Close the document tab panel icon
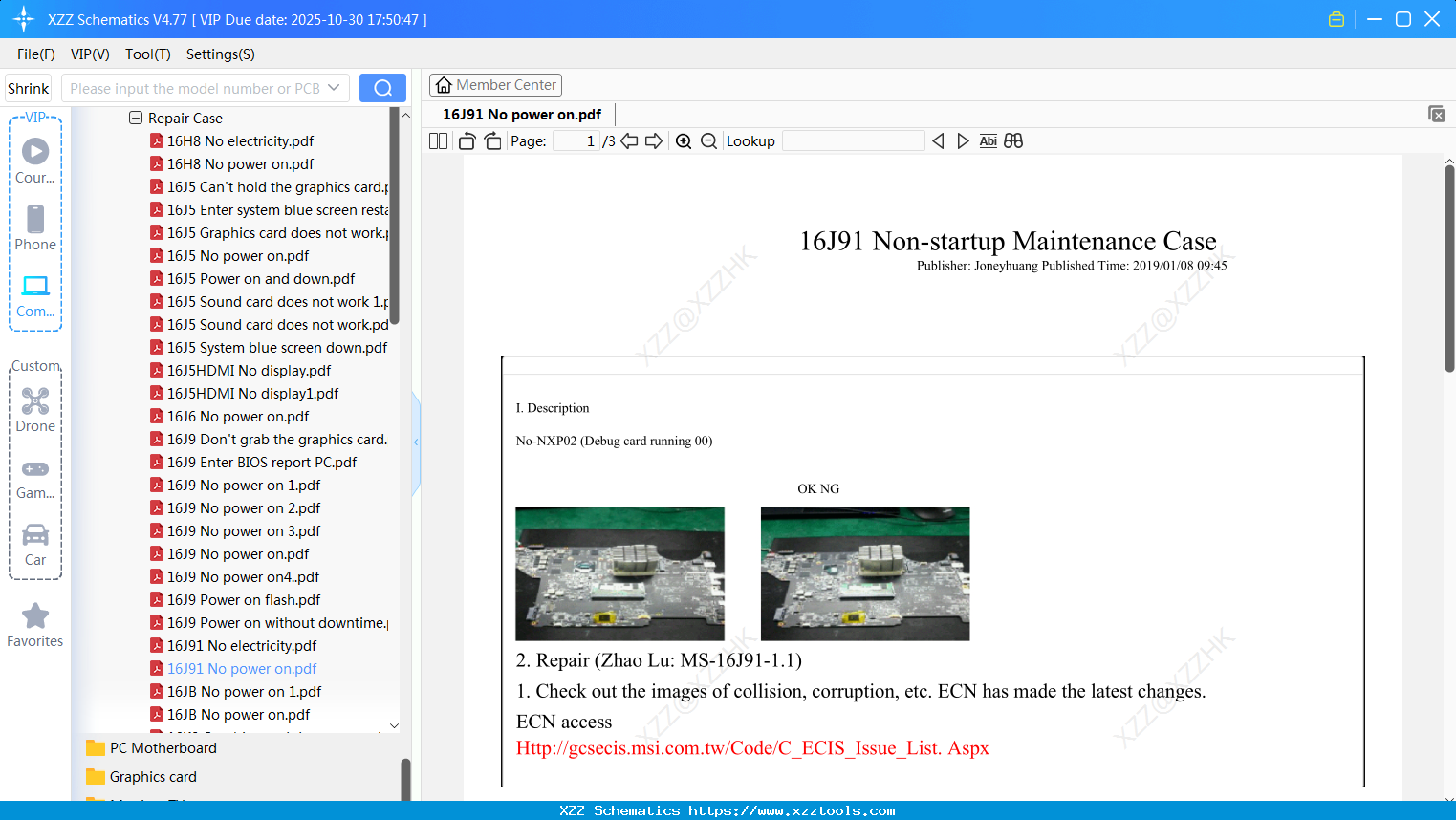1456x820 pixels. 1437,114
